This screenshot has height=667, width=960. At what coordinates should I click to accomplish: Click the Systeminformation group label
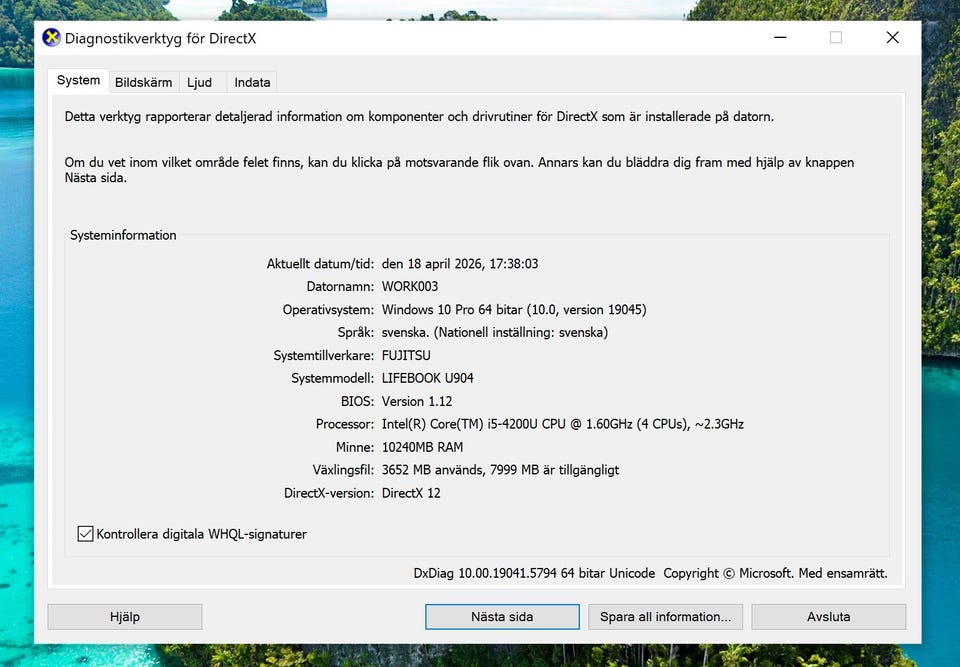pyautogui.click(x=123, y=235)
